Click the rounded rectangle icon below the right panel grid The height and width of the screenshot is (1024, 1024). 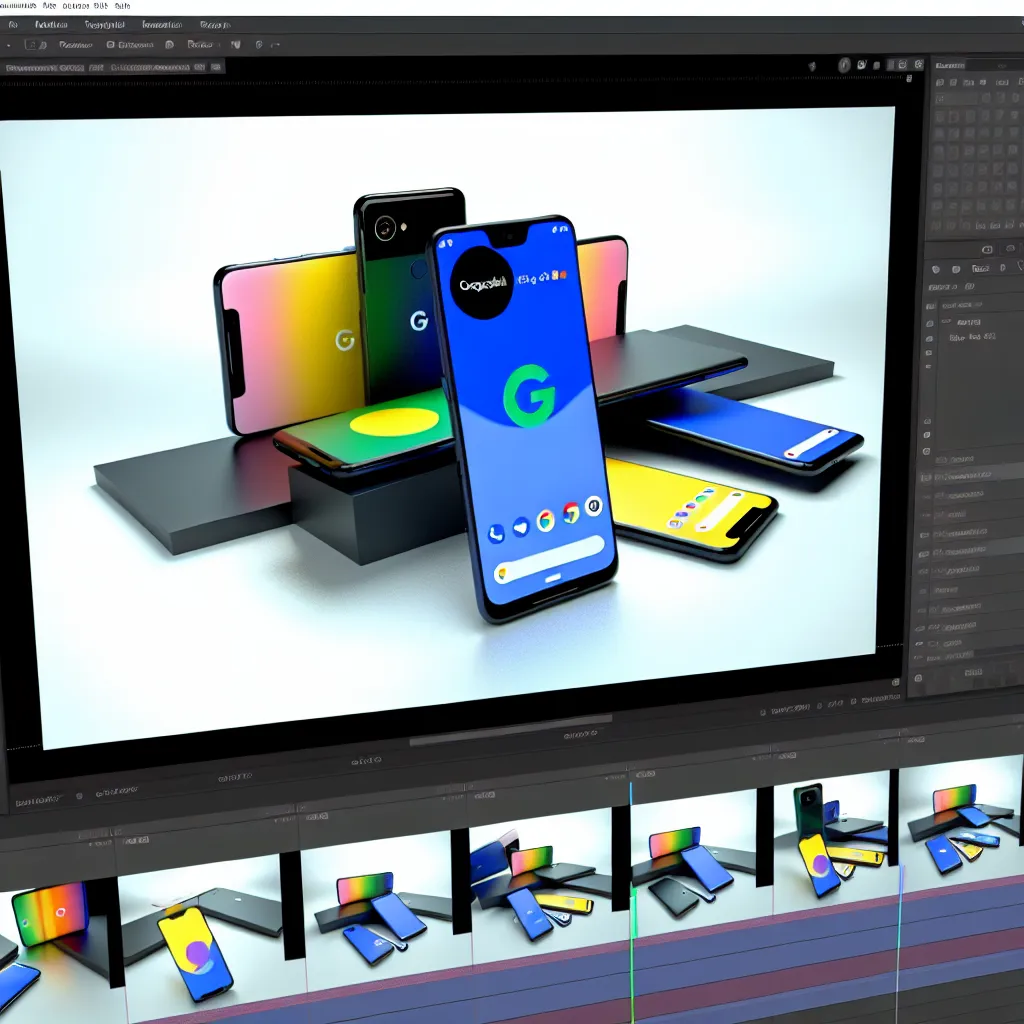[x=987, y=249]
